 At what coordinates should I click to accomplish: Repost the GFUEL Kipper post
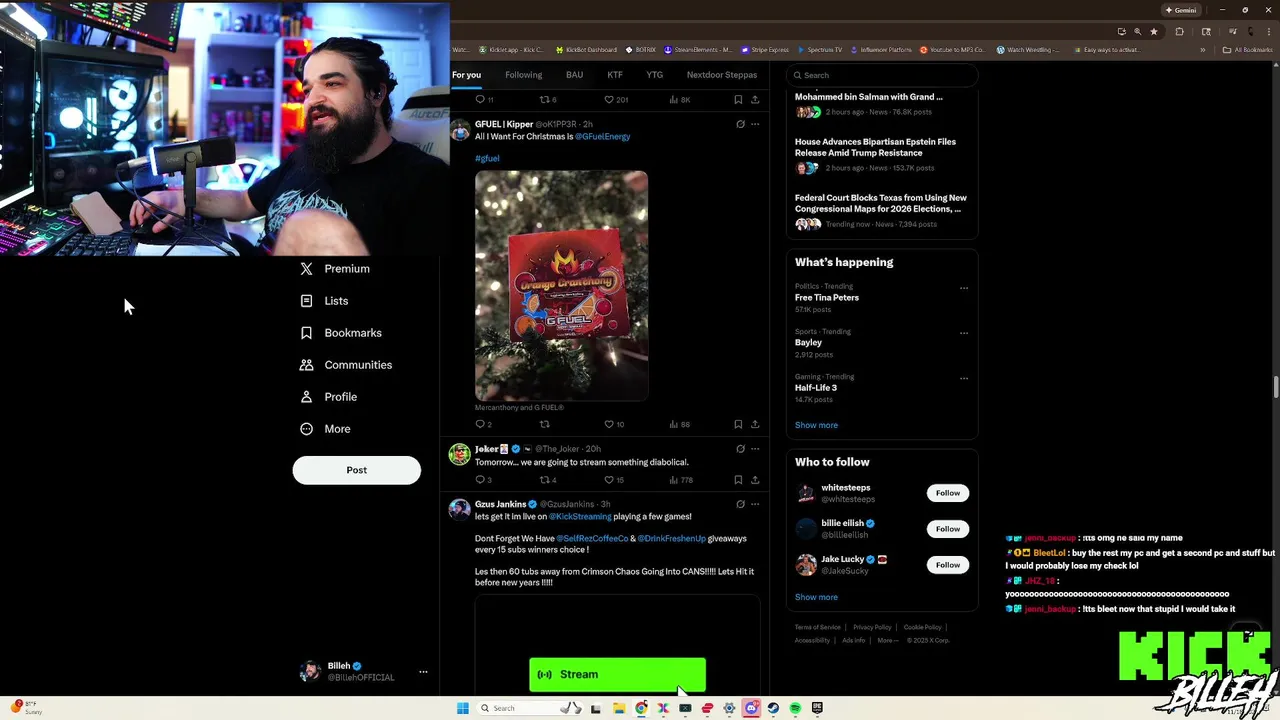pos(545,424)
